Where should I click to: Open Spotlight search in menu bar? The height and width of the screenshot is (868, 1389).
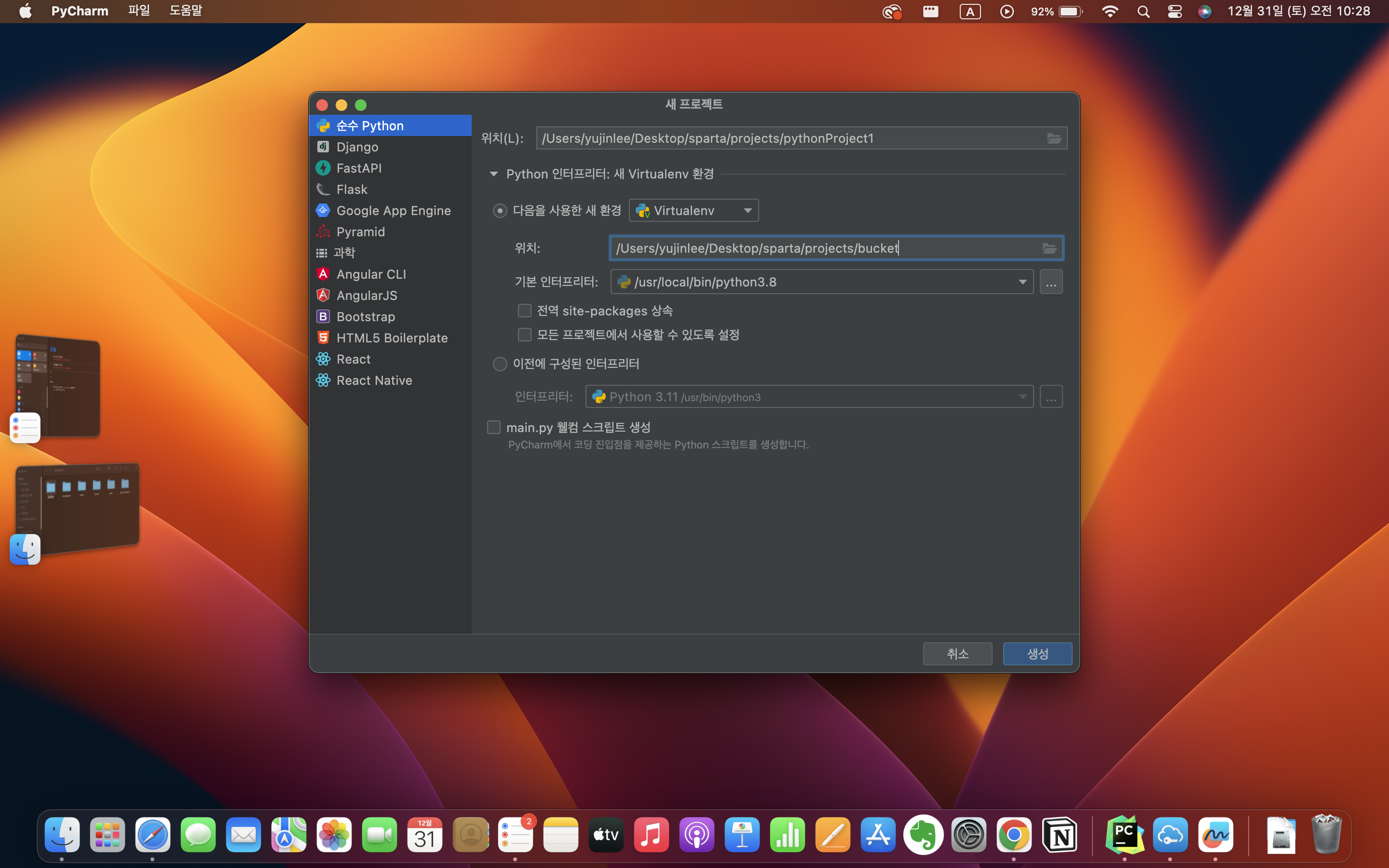click(1144, 12)
